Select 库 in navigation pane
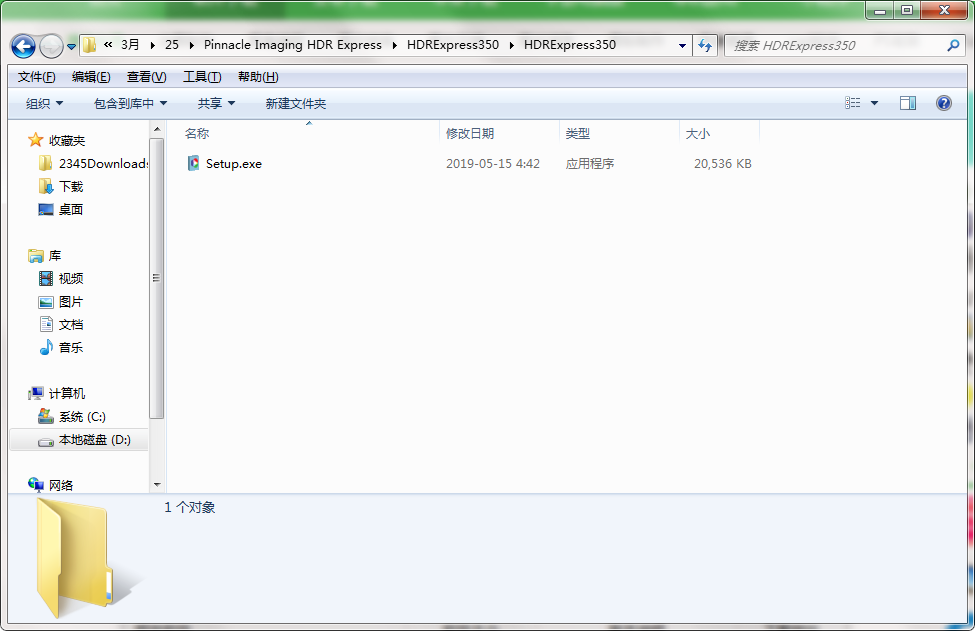 (55, 256)
